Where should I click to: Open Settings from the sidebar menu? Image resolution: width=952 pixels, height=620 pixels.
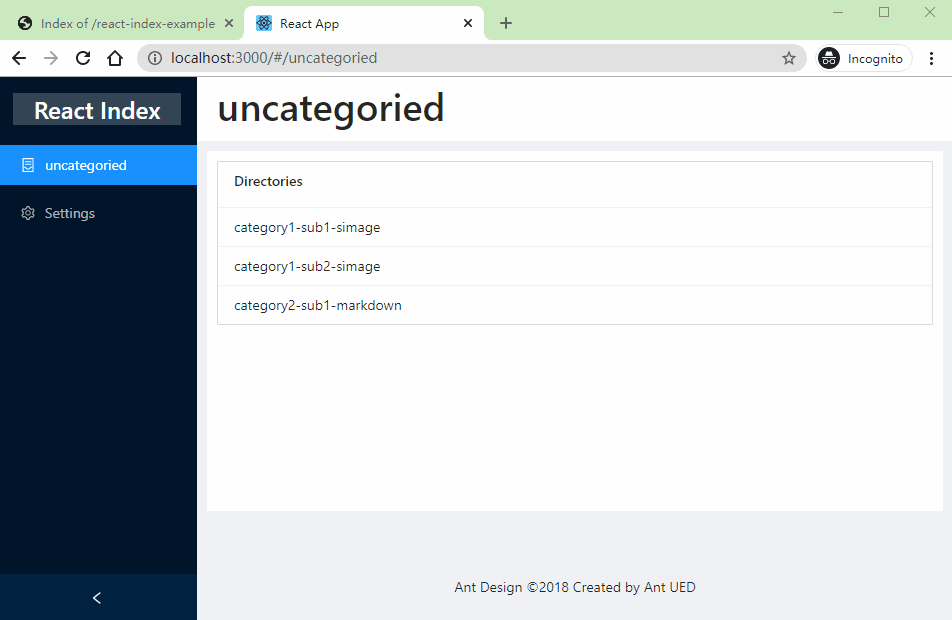(x=70, y=213)
